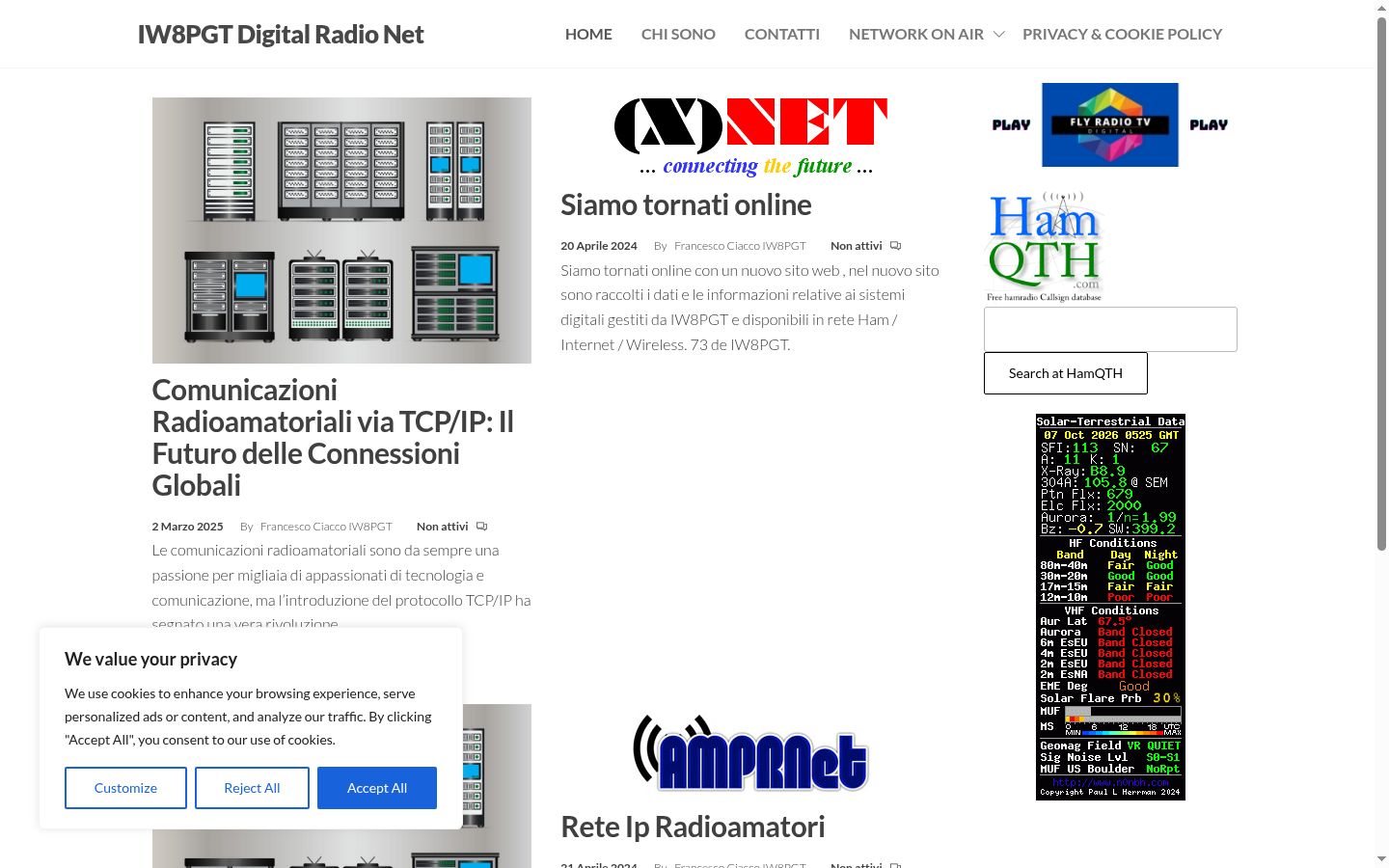Image resolution: width=1389 pixels, height=868 pixels.
Task: Open the Siamo tornati online article title
Action: (x=686, y=204)
